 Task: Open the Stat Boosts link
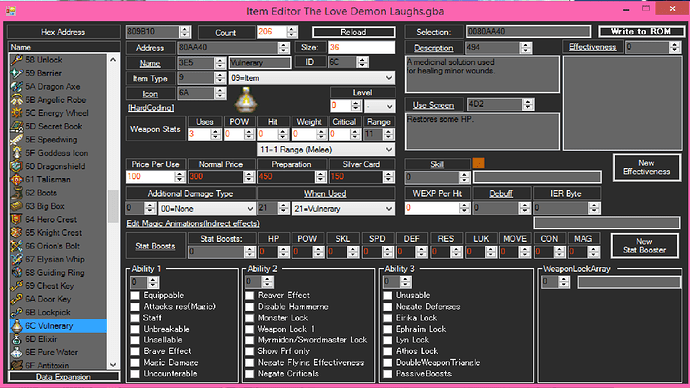(155, 246)
